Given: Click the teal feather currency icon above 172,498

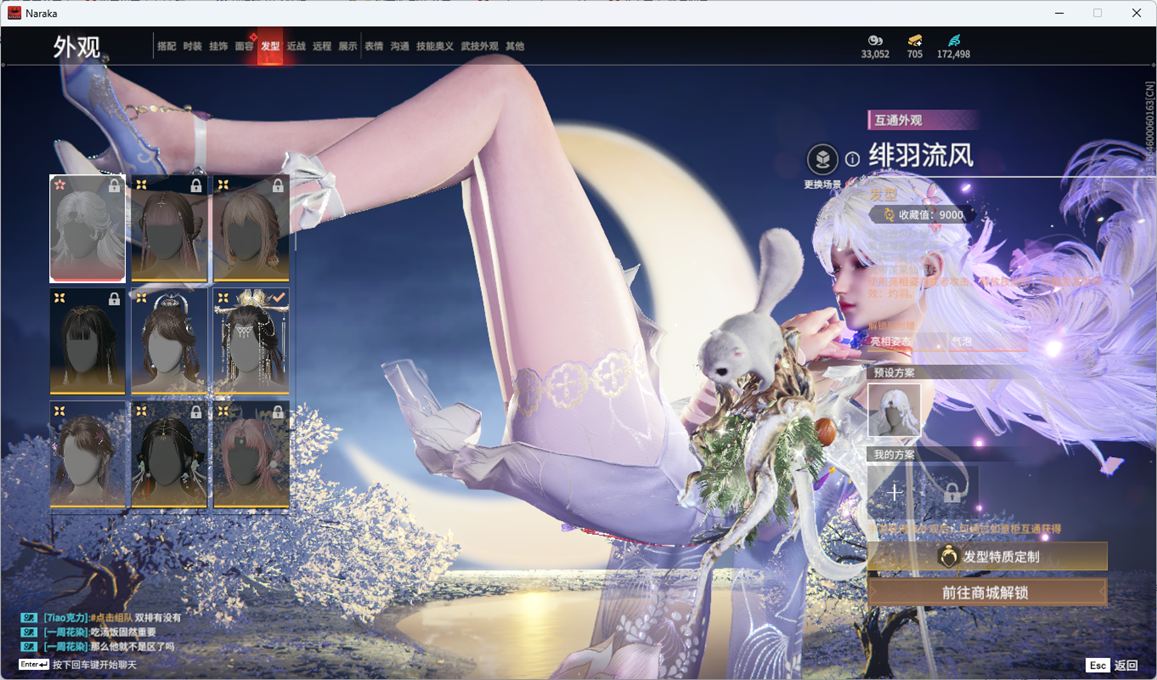Looking at the screenshot, I should 953,40.
